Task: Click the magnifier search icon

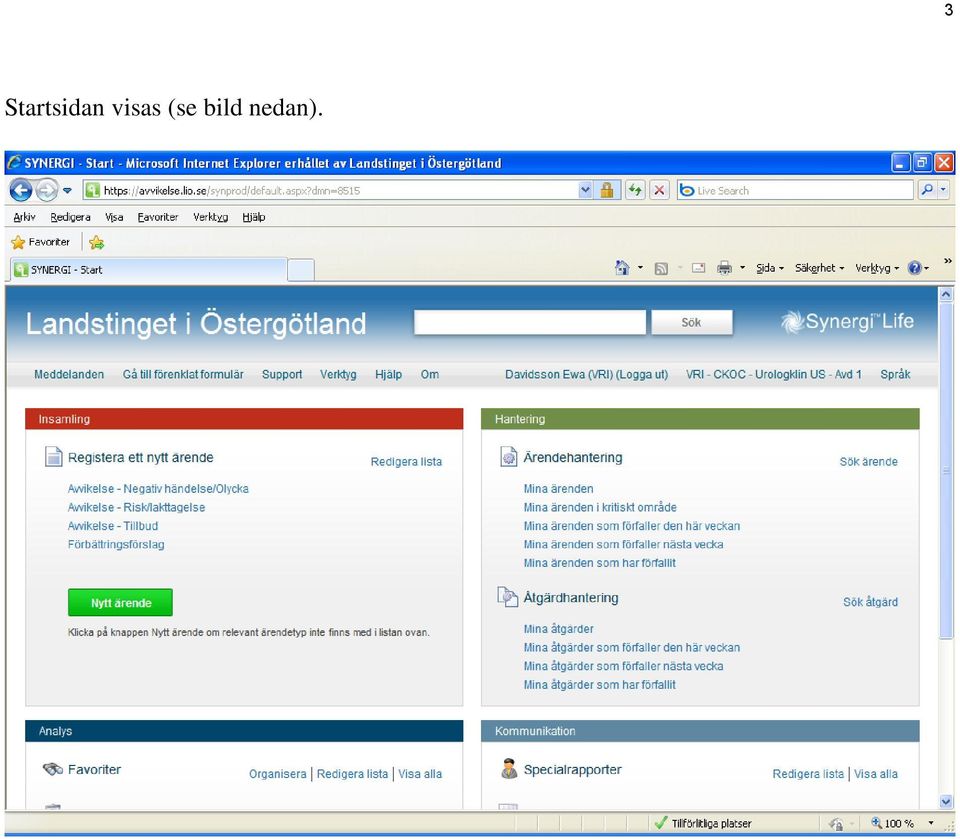Action: [x=927, y=190]
